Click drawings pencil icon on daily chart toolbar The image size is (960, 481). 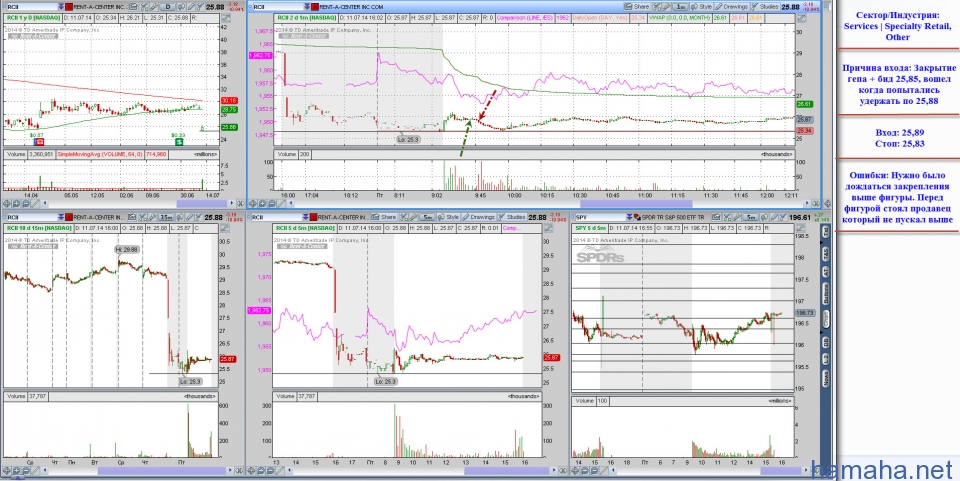click(x=191, y=7)
